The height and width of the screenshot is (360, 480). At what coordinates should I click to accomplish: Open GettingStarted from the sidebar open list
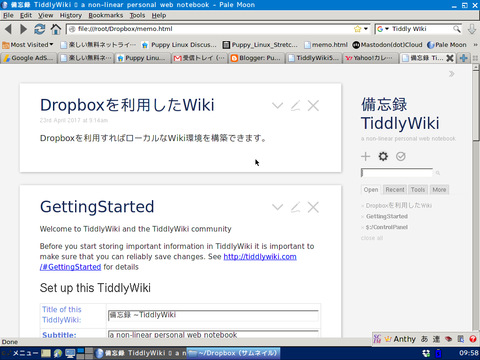pyautogui.click(x=387, y=216)
